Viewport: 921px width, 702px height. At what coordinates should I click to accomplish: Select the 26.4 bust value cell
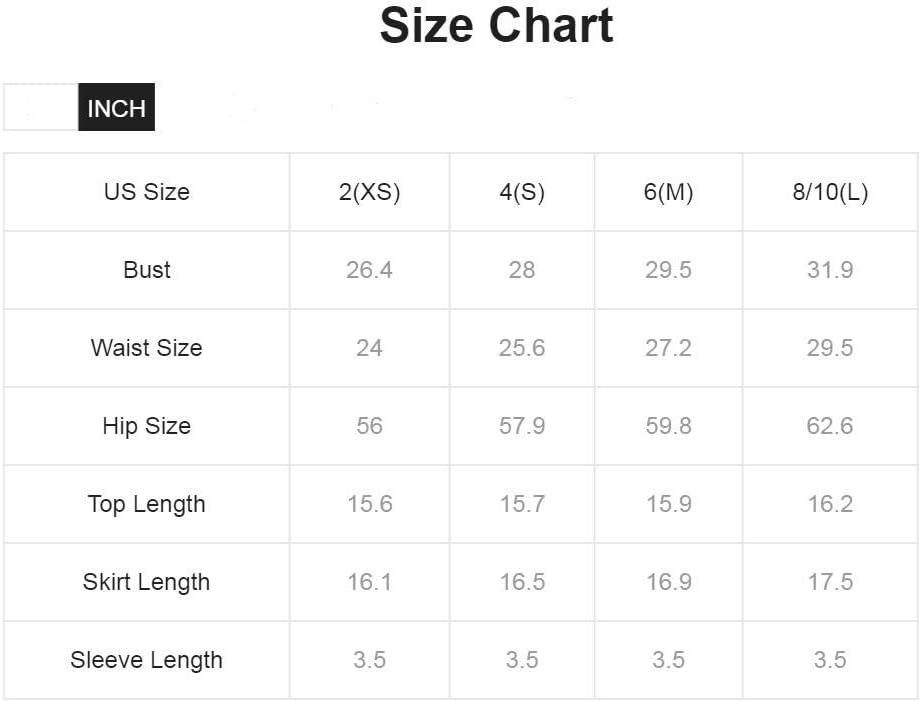[369, 270]
